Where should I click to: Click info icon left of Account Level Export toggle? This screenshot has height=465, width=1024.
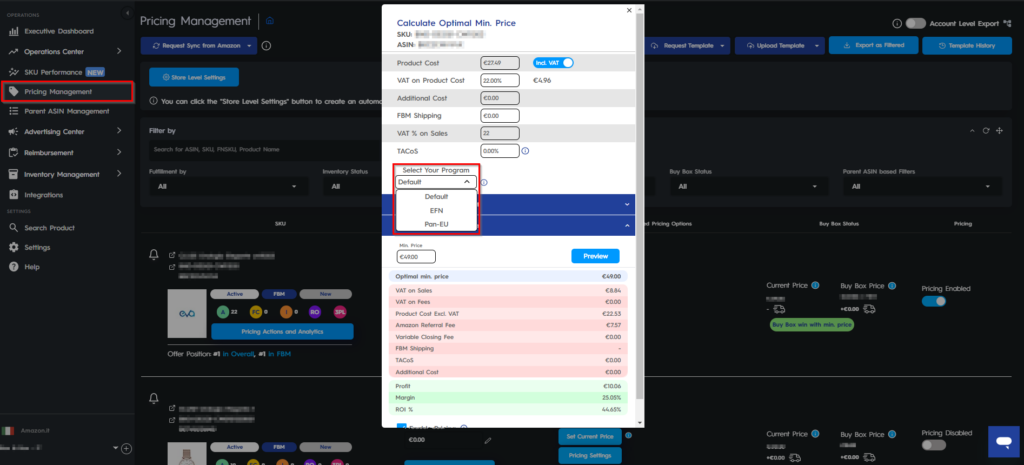[x=897, y=24]
